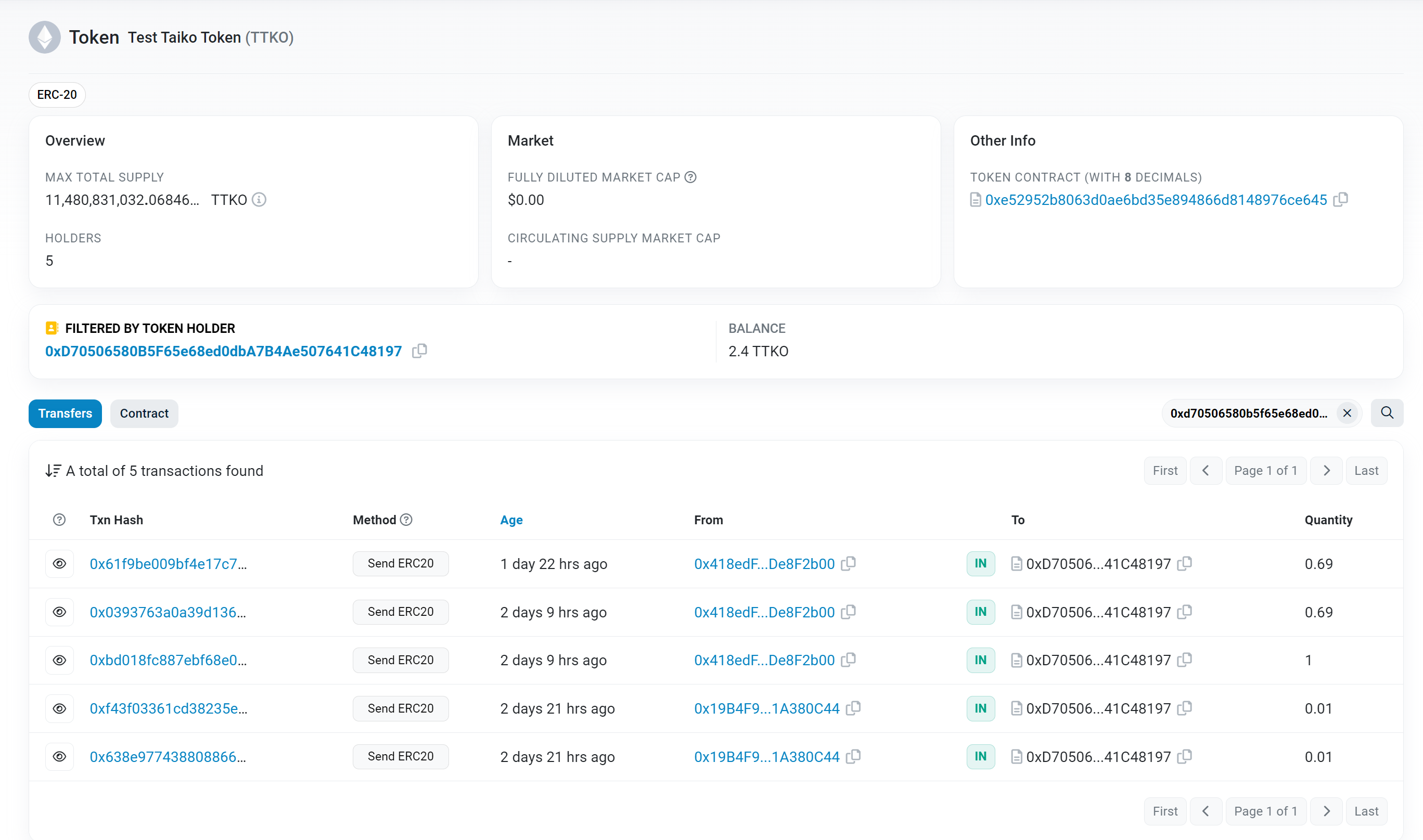Go to next page using top chevron

(x=1326, y=471)
